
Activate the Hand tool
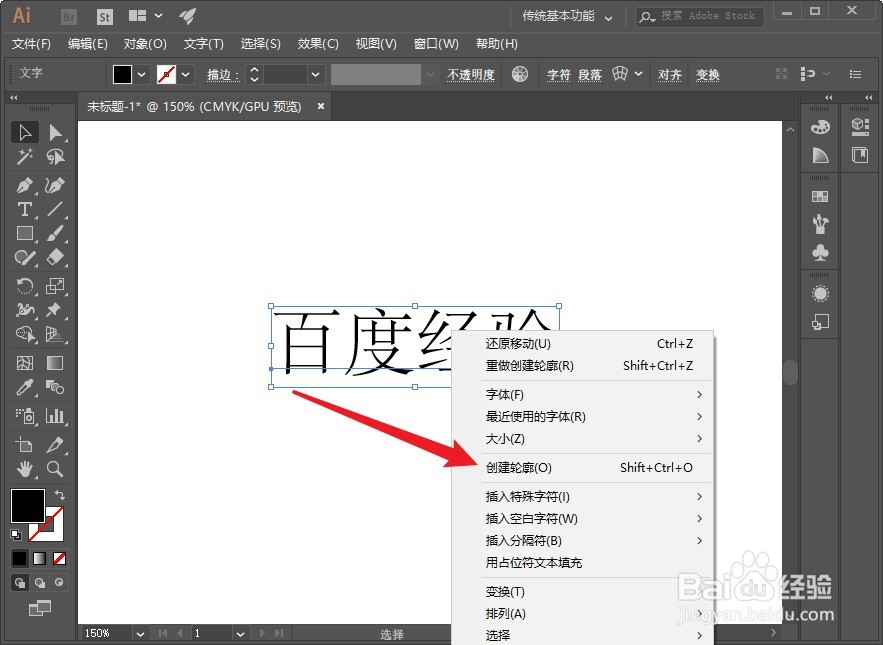[x=25, y=469]
